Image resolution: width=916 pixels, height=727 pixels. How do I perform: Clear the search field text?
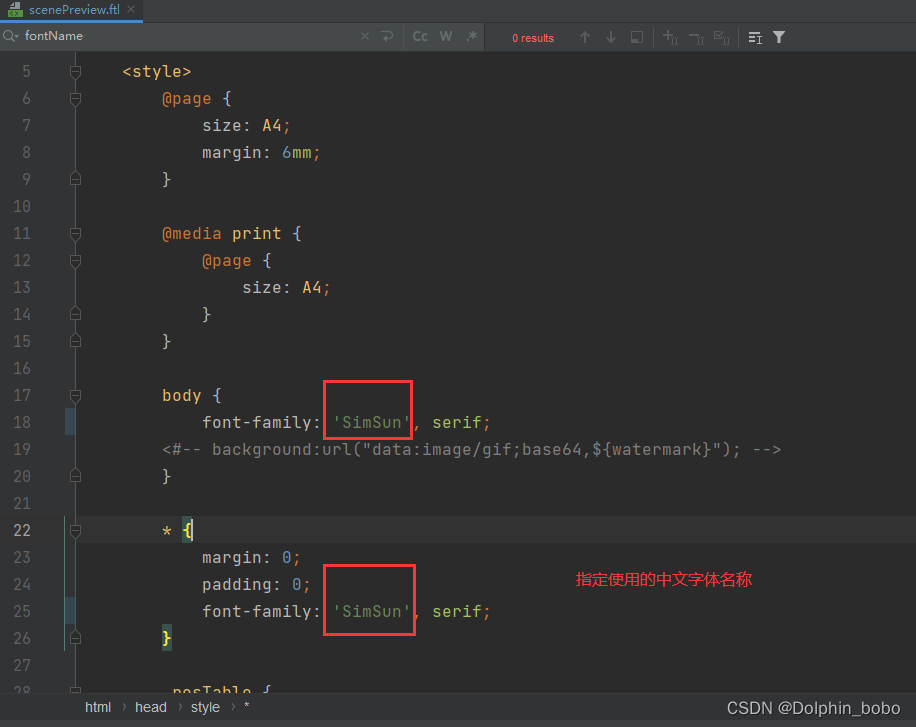(365, 36)
